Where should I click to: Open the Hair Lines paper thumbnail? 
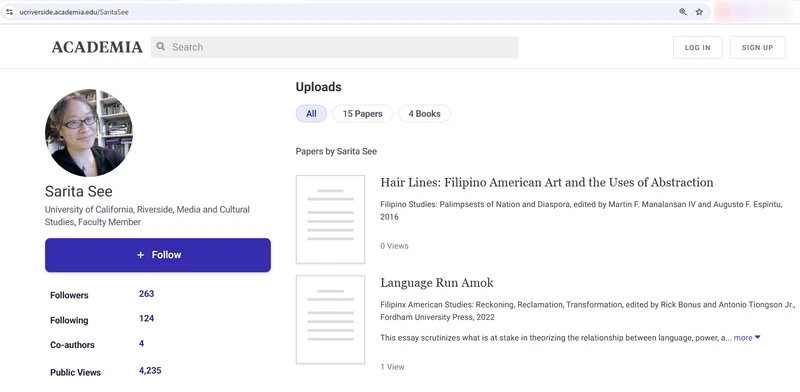[331, 219]
